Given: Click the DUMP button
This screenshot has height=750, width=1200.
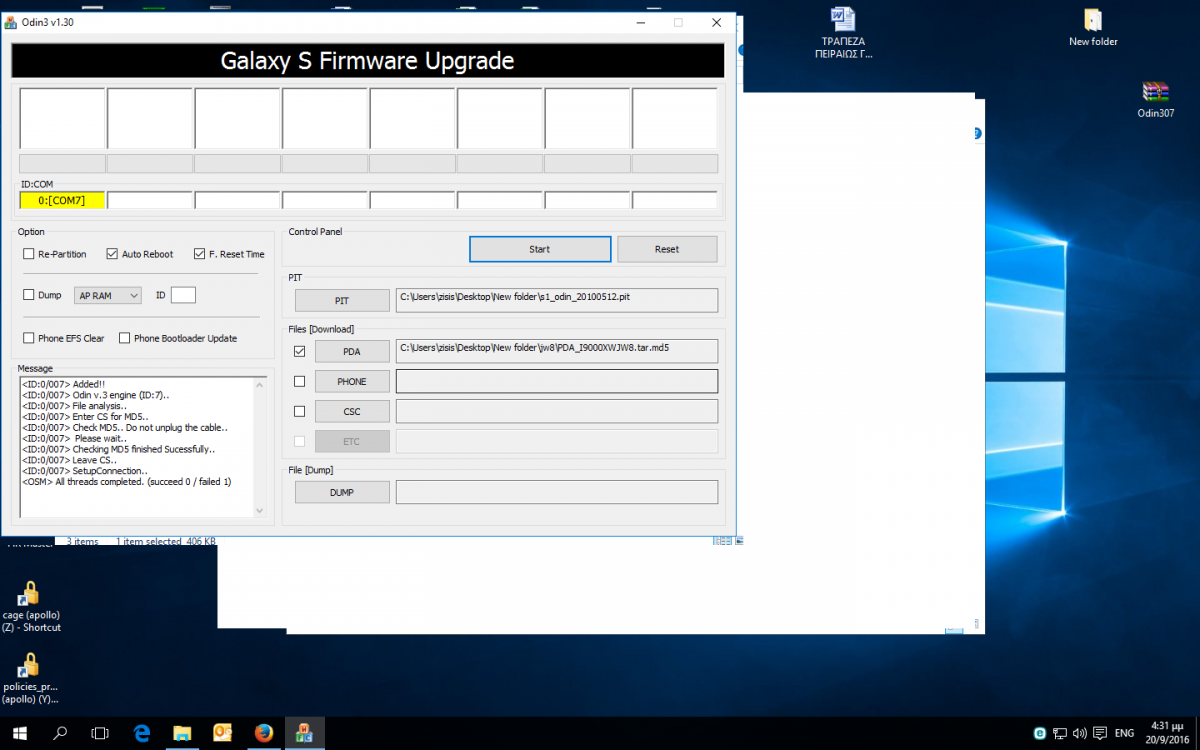Looking at the screenshot, I should 342,492.
